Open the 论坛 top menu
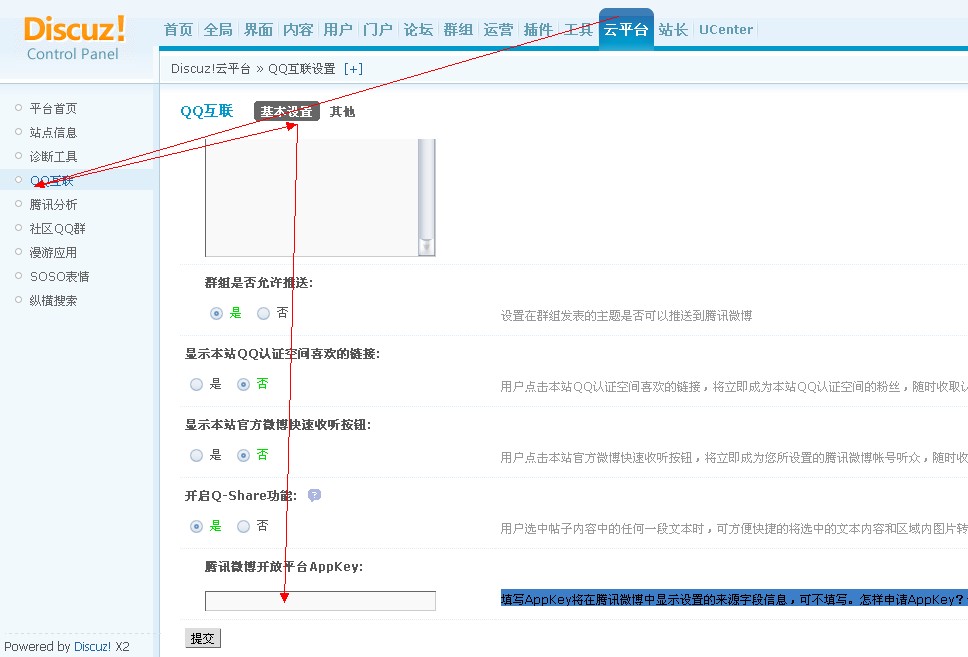Image resolution: width=968 pixels, height=657 pixels. coord(418,29)
